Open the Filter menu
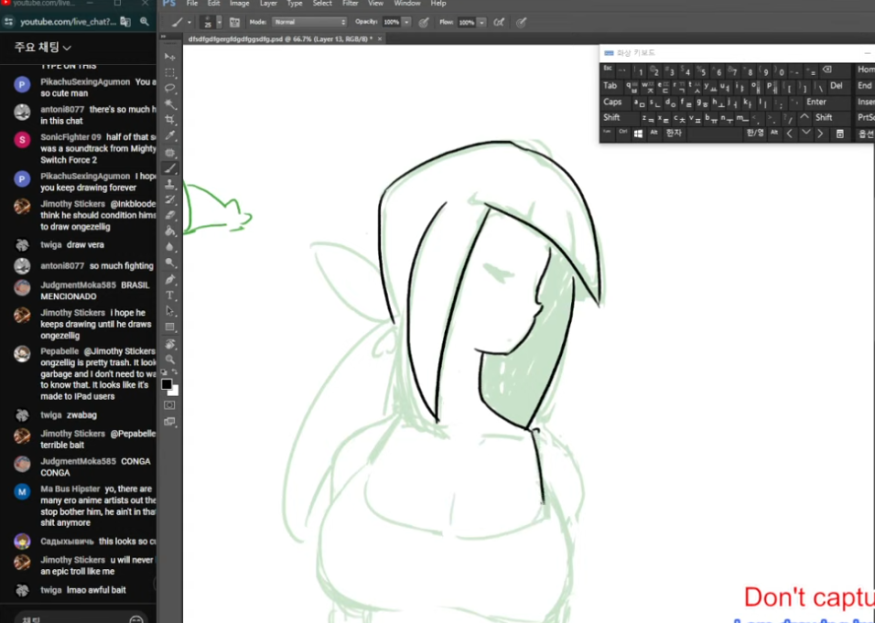This screenshot has height=623, width=875. coord(350,4)
